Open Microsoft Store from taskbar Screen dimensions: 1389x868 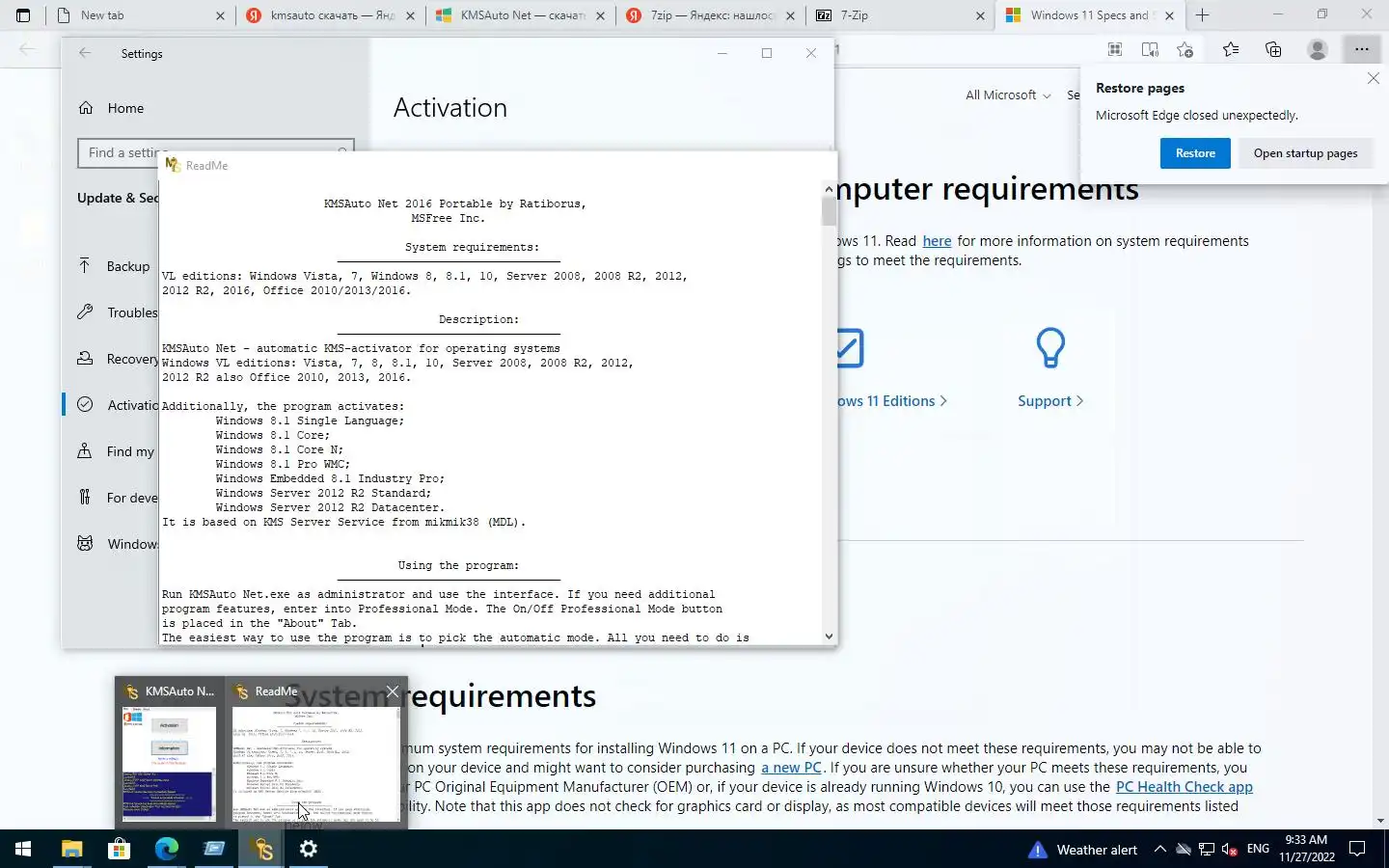click(x=119, y=849)
